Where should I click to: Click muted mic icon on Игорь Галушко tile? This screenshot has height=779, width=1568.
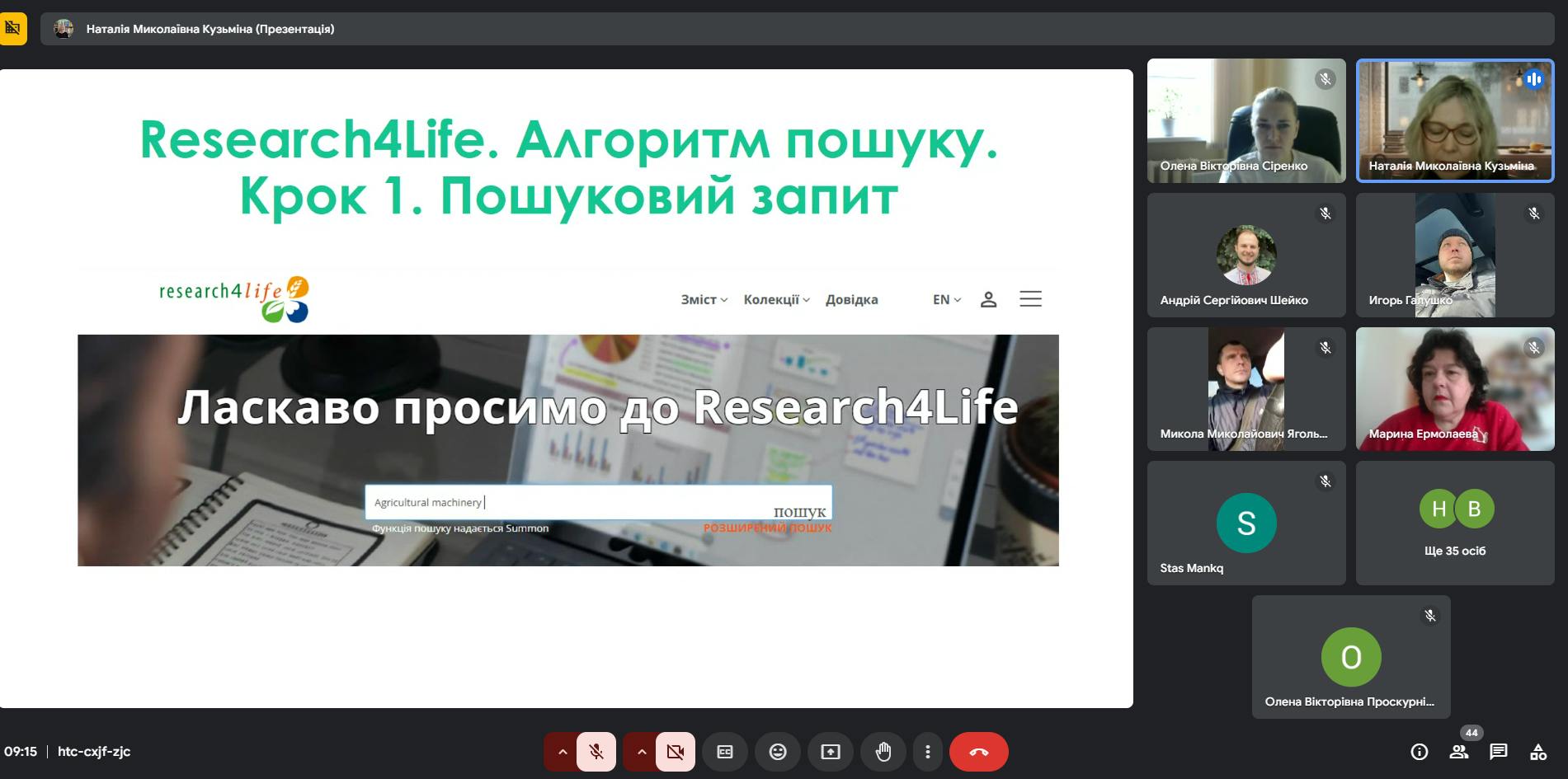(1534, 214)
